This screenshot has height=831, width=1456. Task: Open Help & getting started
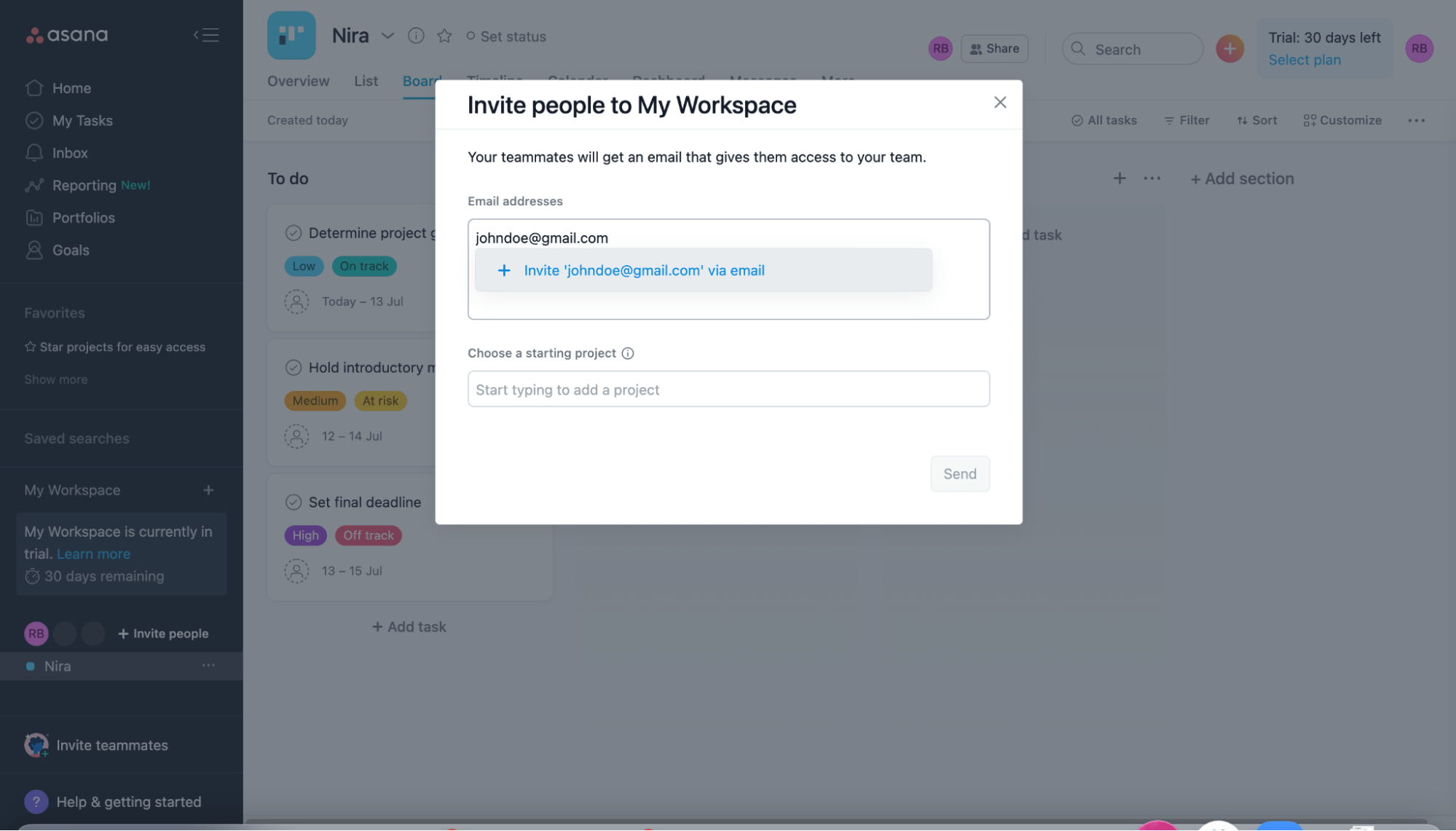[113, 803]
